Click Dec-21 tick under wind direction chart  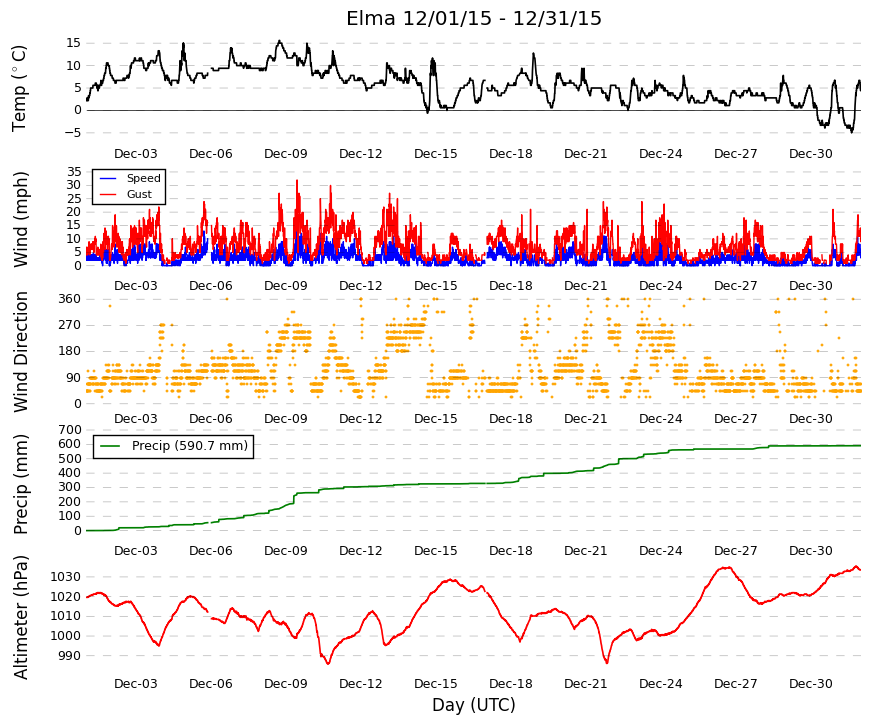point(585,419)
